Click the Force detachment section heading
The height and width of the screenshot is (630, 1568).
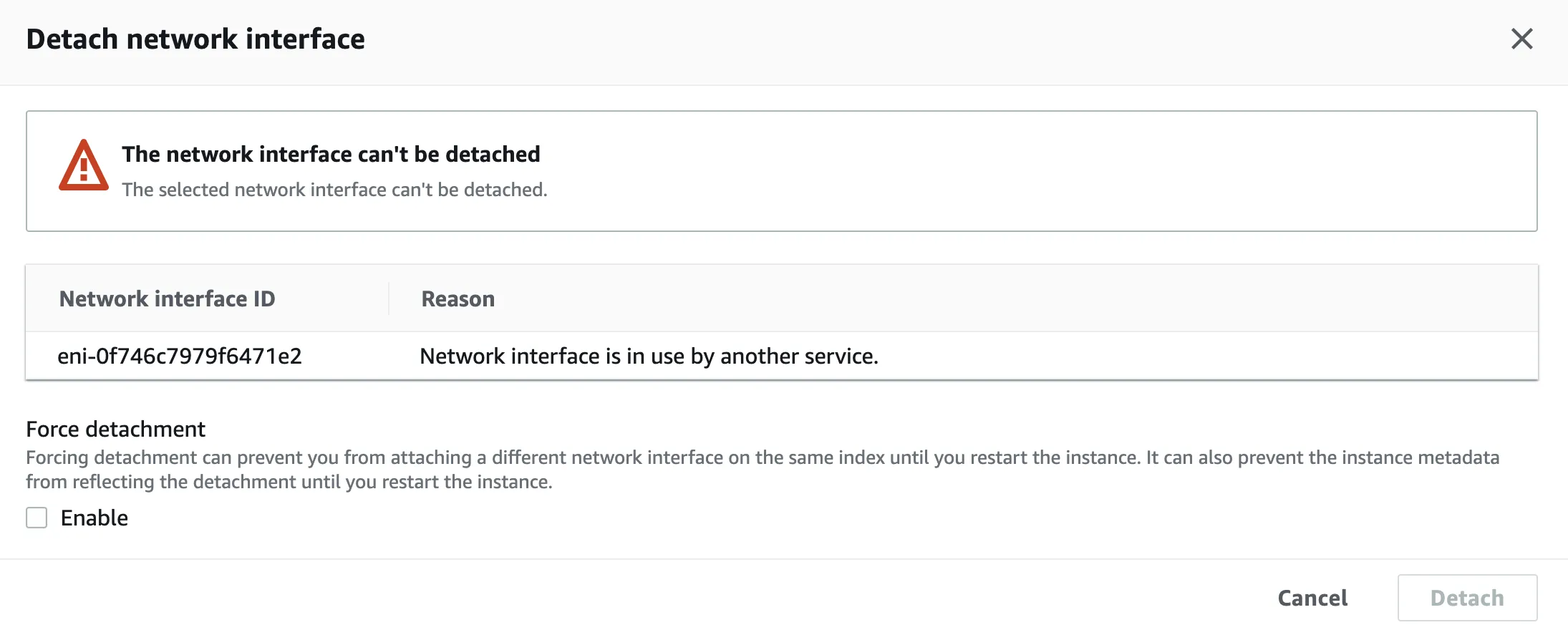coord(115,429)
